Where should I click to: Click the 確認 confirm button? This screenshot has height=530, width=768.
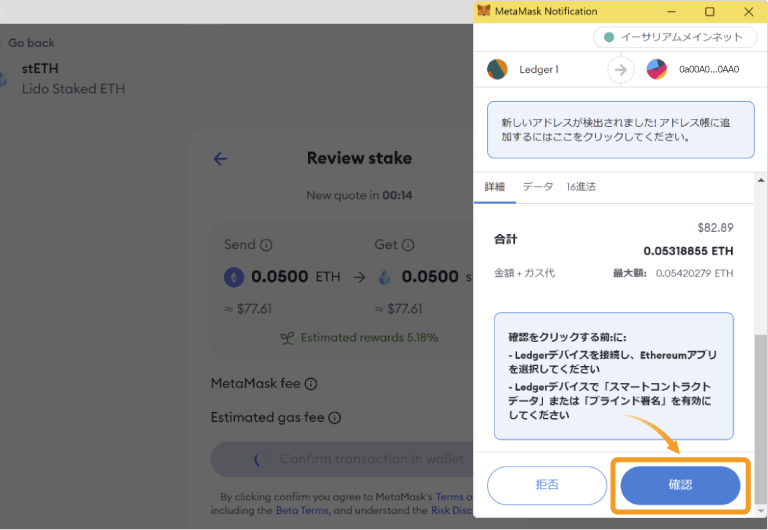[x=680, y=485]
